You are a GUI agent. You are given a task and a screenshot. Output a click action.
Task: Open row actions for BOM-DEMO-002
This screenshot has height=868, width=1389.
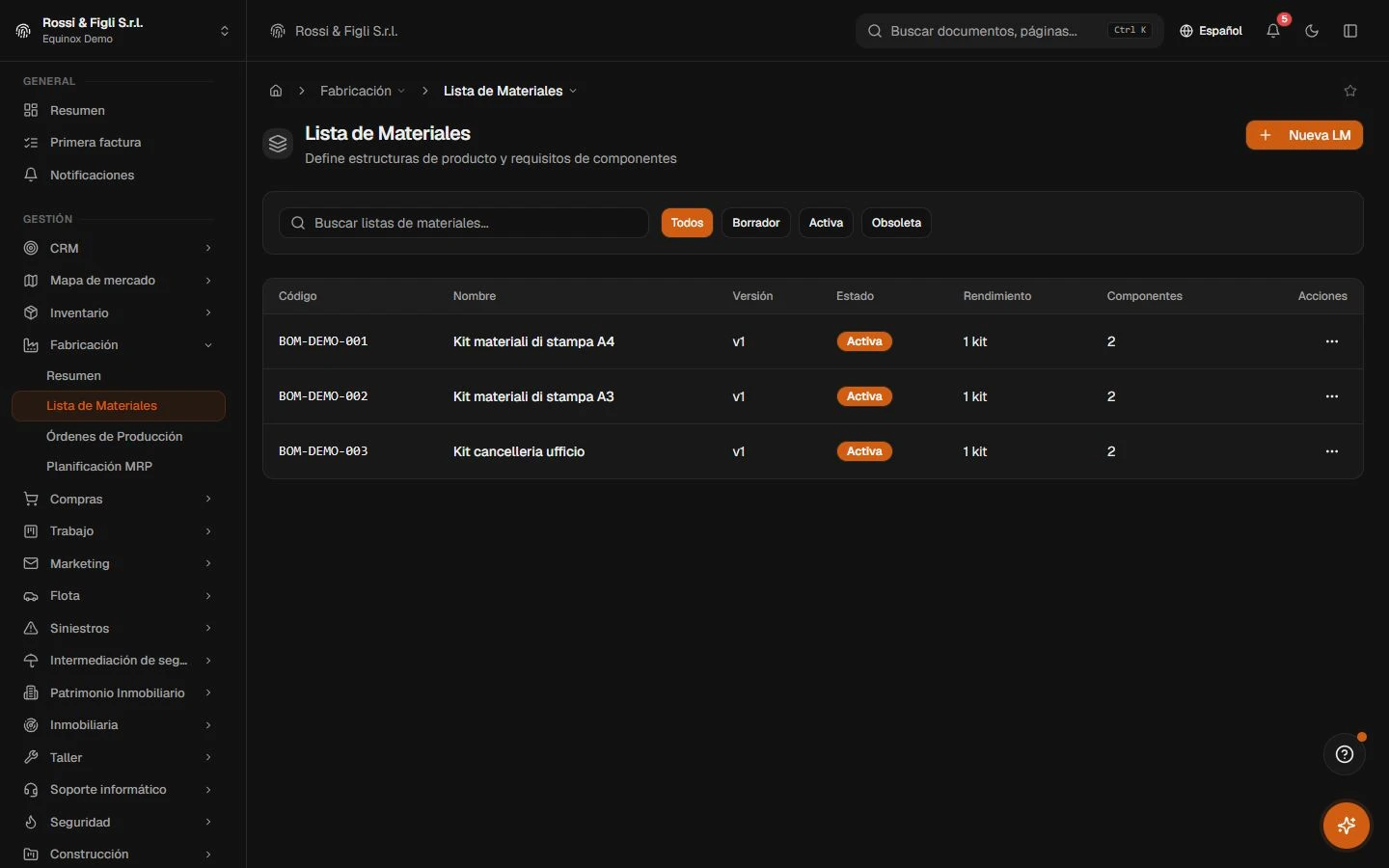pyautogui.click(x=1332, y=396)
